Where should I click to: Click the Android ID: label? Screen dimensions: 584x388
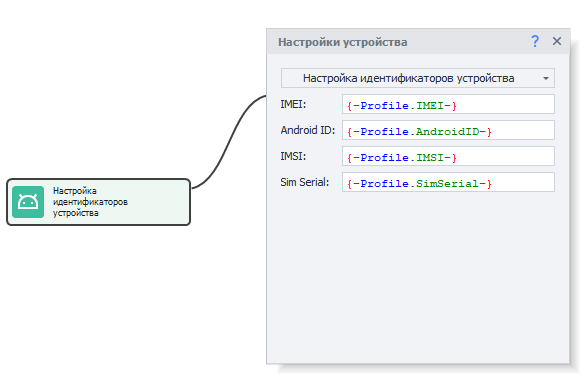point(308,130)
